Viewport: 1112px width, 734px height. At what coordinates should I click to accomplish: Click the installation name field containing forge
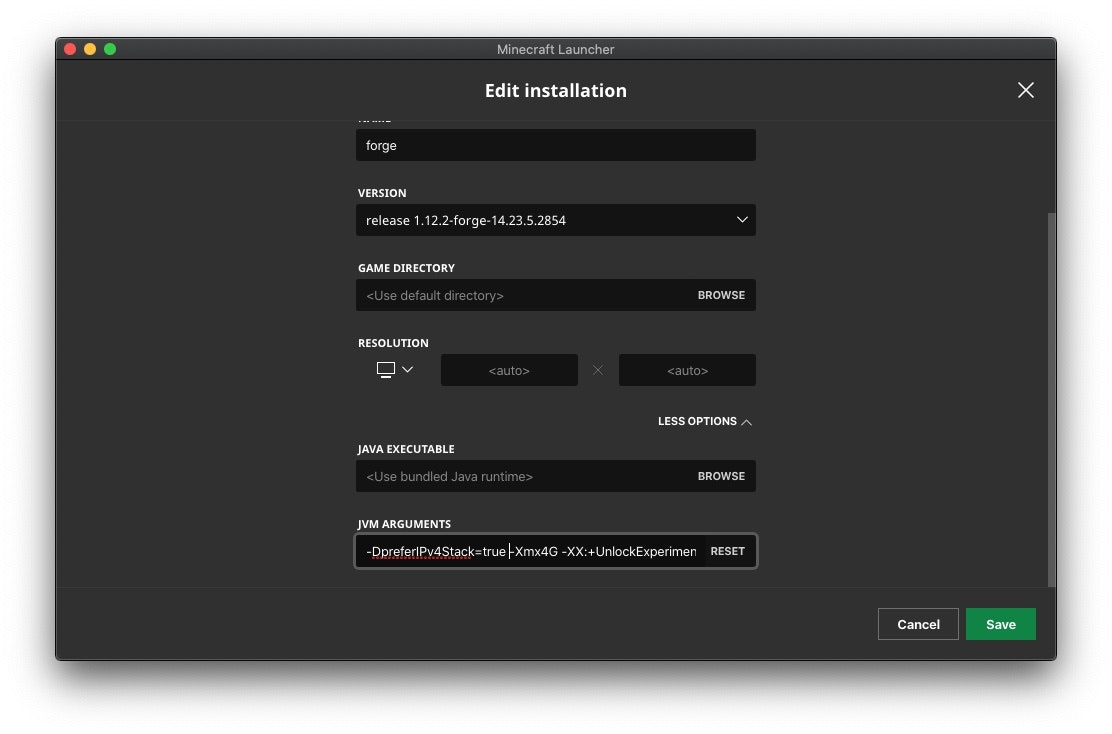pos(555,145)
